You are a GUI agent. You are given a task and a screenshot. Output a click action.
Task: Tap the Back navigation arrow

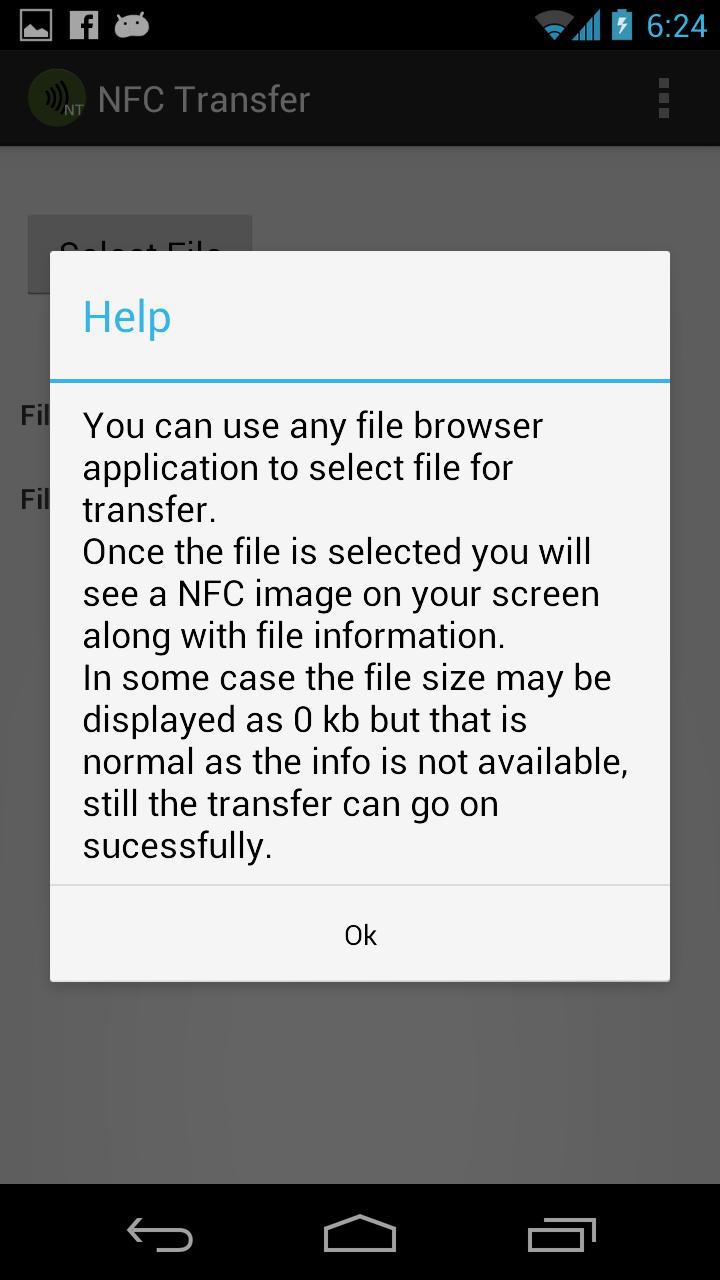pyautogui.click(x=160, y=1234)
